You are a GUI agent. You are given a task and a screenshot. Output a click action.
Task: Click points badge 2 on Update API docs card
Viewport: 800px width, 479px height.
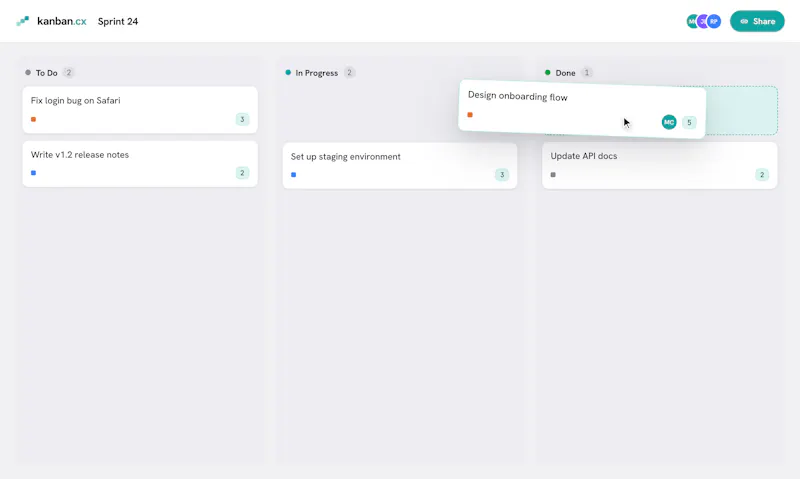(x=762, y=175)
